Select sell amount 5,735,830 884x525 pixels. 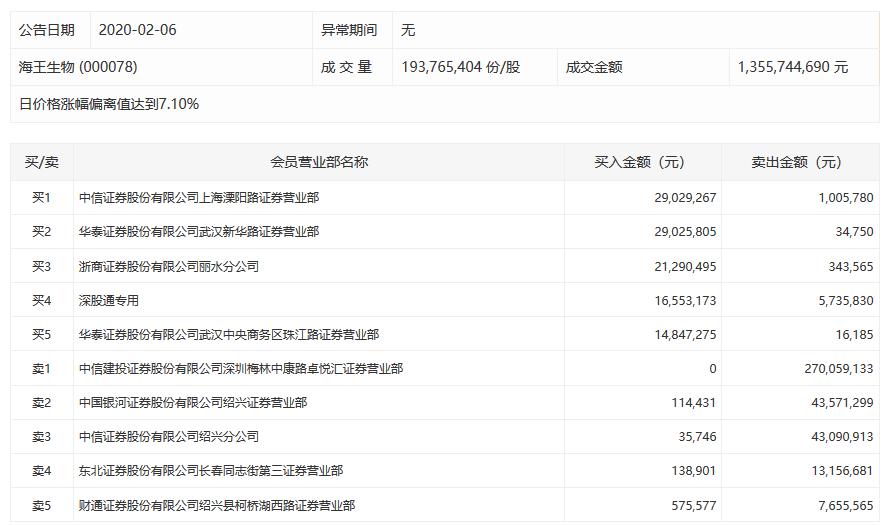coord(846,301)
